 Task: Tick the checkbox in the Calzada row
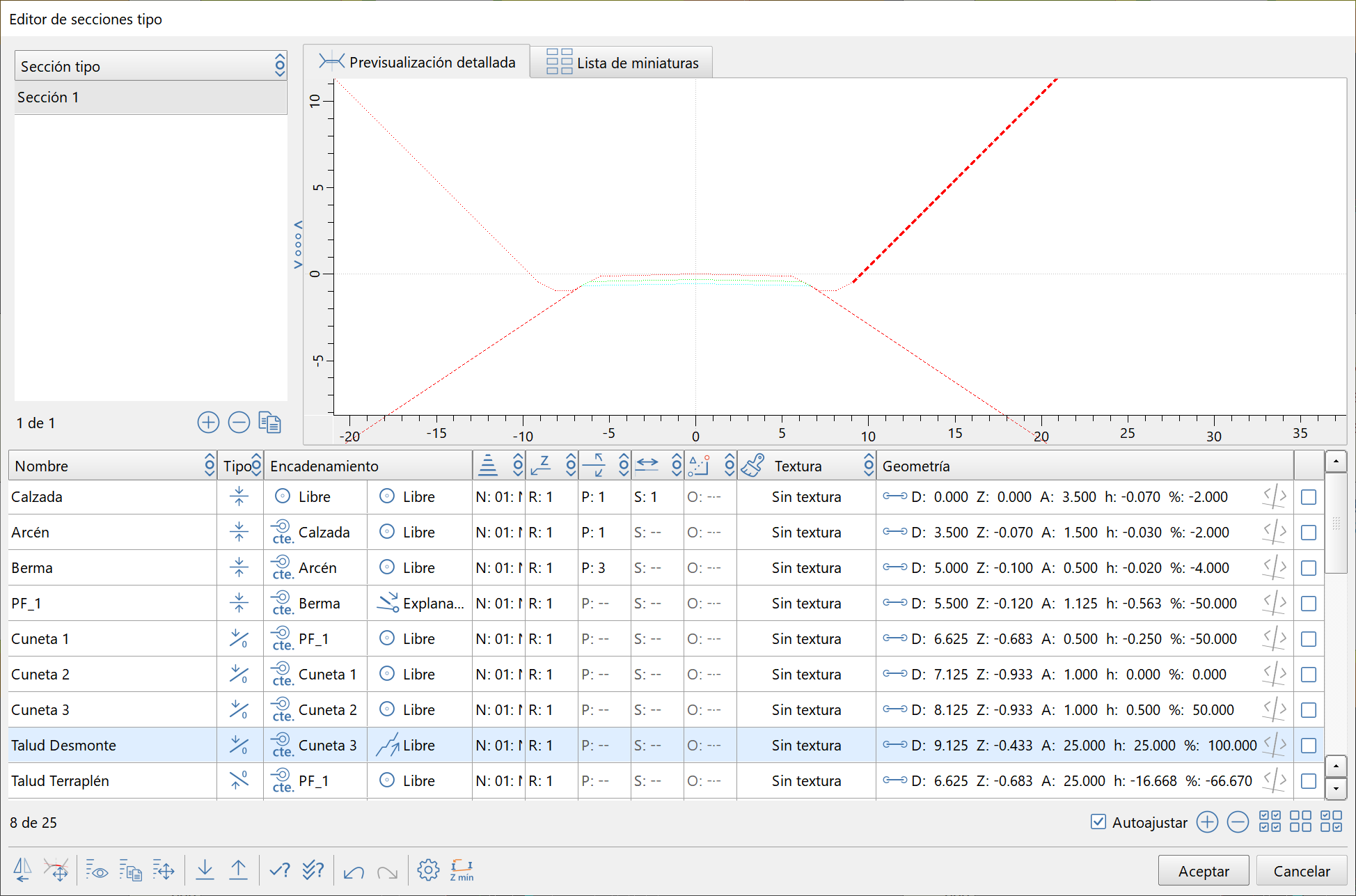1309,497
